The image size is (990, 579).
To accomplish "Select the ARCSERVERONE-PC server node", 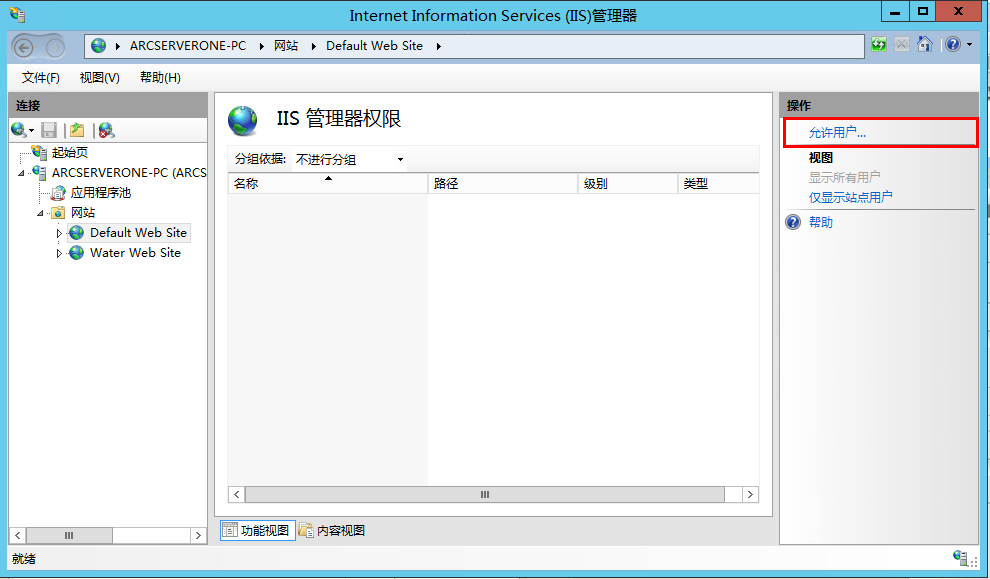I will pyautogui.click(x=129, y=172).
